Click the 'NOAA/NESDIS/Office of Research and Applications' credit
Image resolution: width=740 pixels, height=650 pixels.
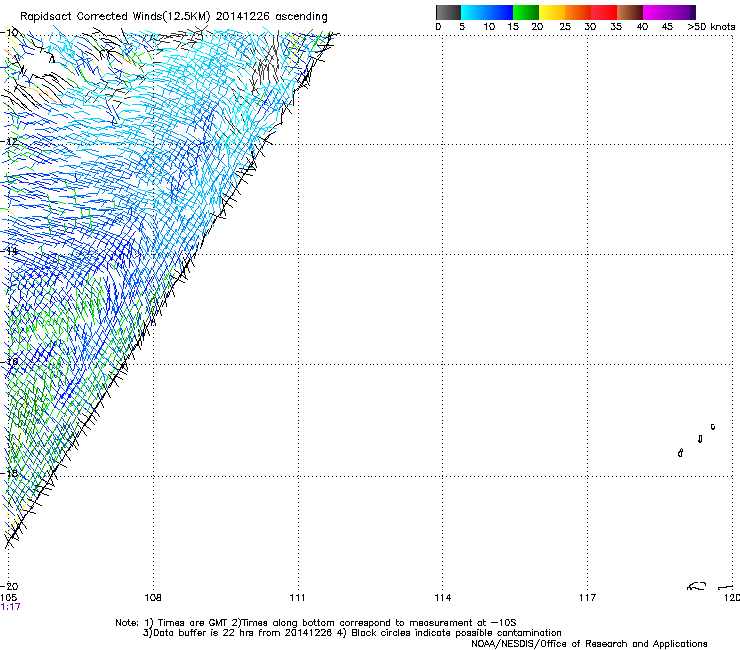(589, 644)
